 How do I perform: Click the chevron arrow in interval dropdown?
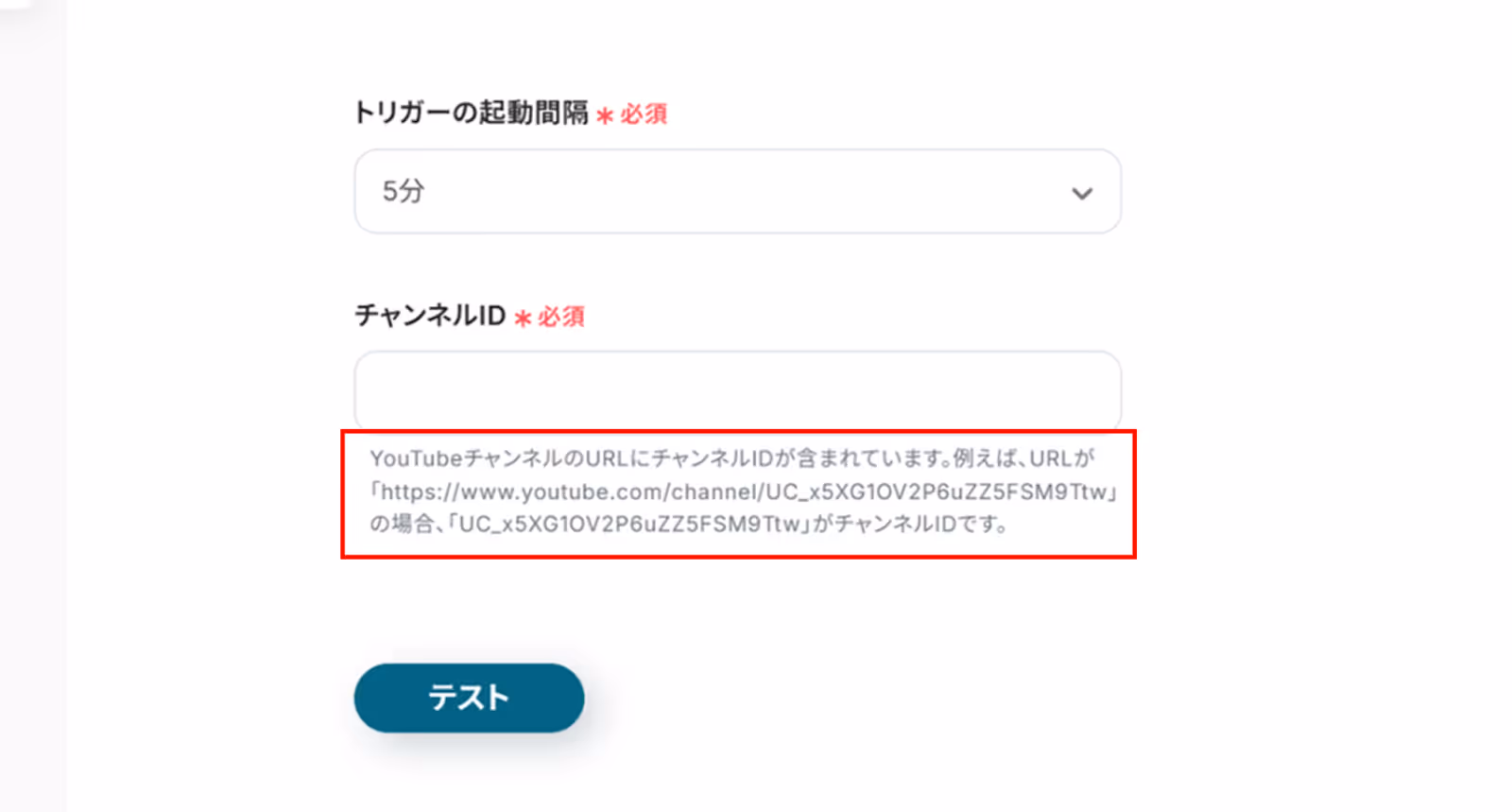click(x=1082, y=193)
